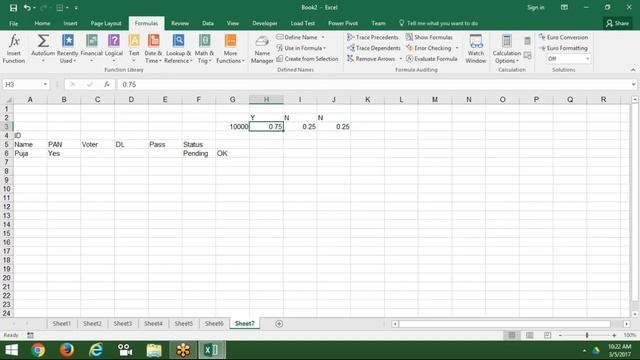
Task: Click Euro Formatting
Action: (563, 48)
